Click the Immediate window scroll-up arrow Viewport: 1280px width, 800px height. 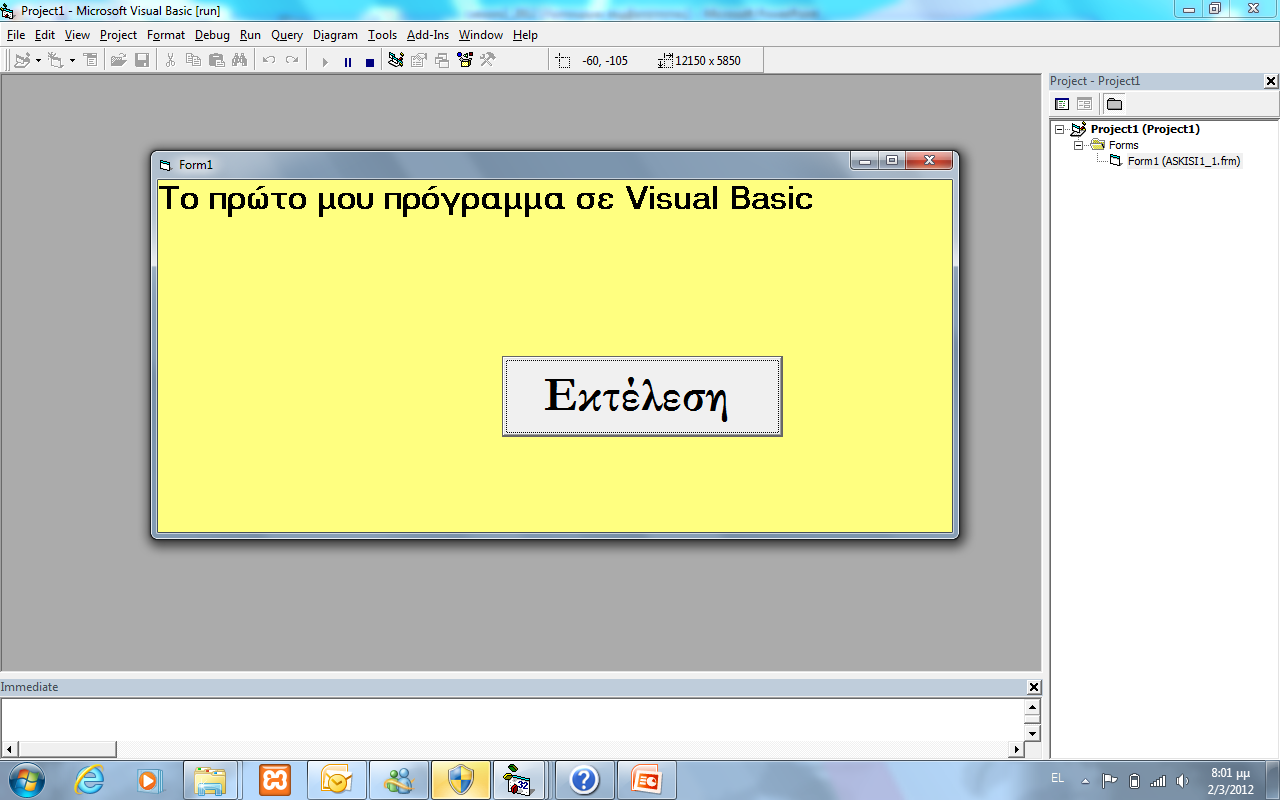coord(1032,707)
